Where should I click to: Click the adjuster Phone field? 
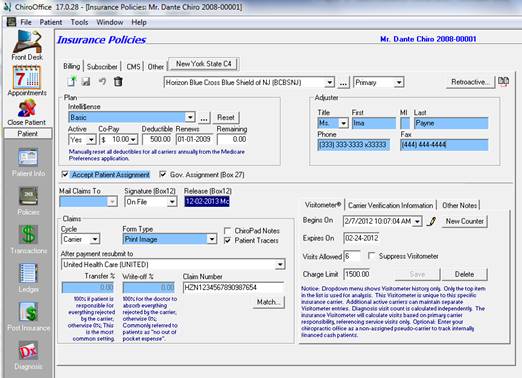pyautogui.click(x=353, y=145)
